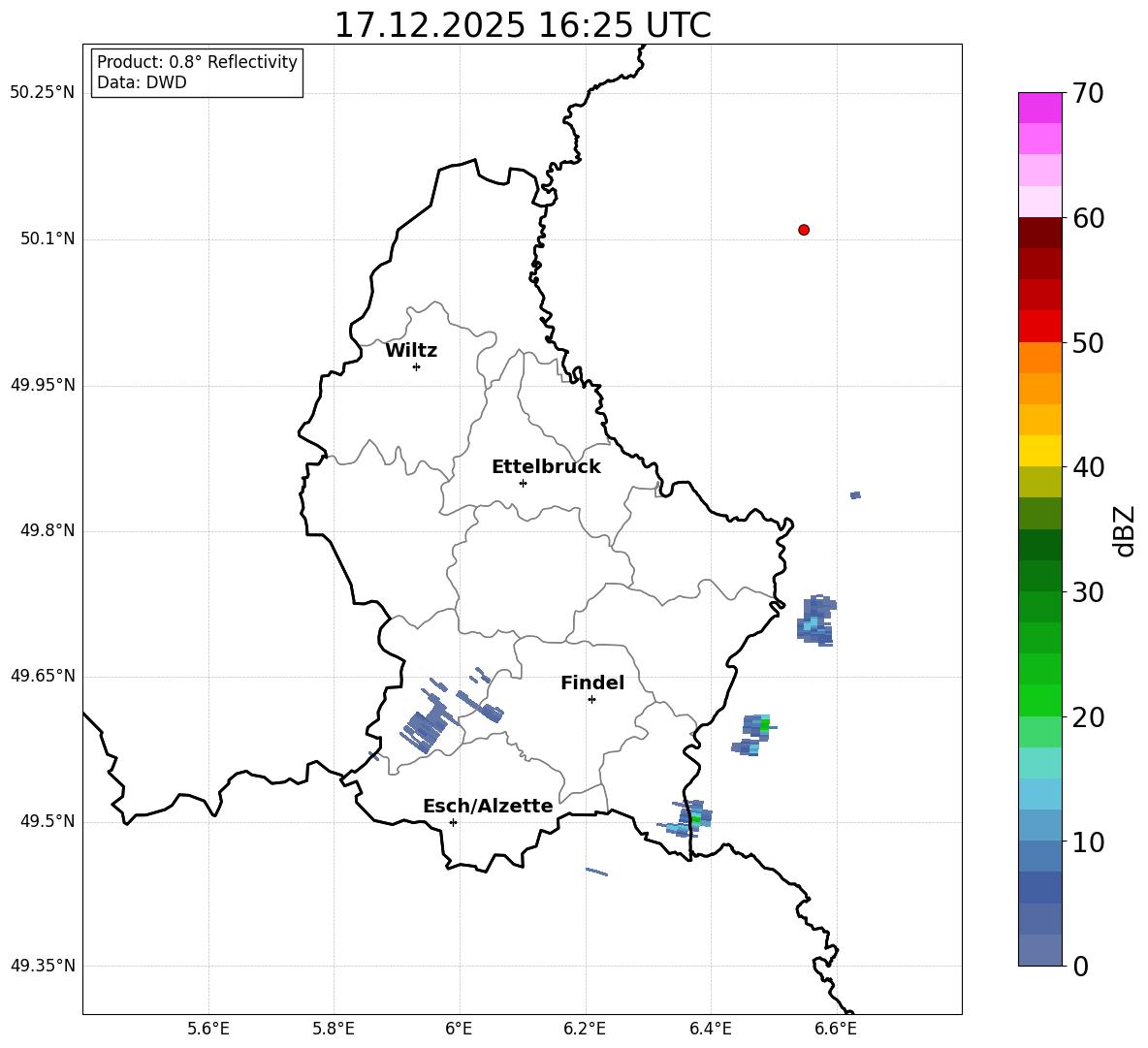Click the 49.35°N latitude label
Screen dimensions: 1148x1048
43,966
